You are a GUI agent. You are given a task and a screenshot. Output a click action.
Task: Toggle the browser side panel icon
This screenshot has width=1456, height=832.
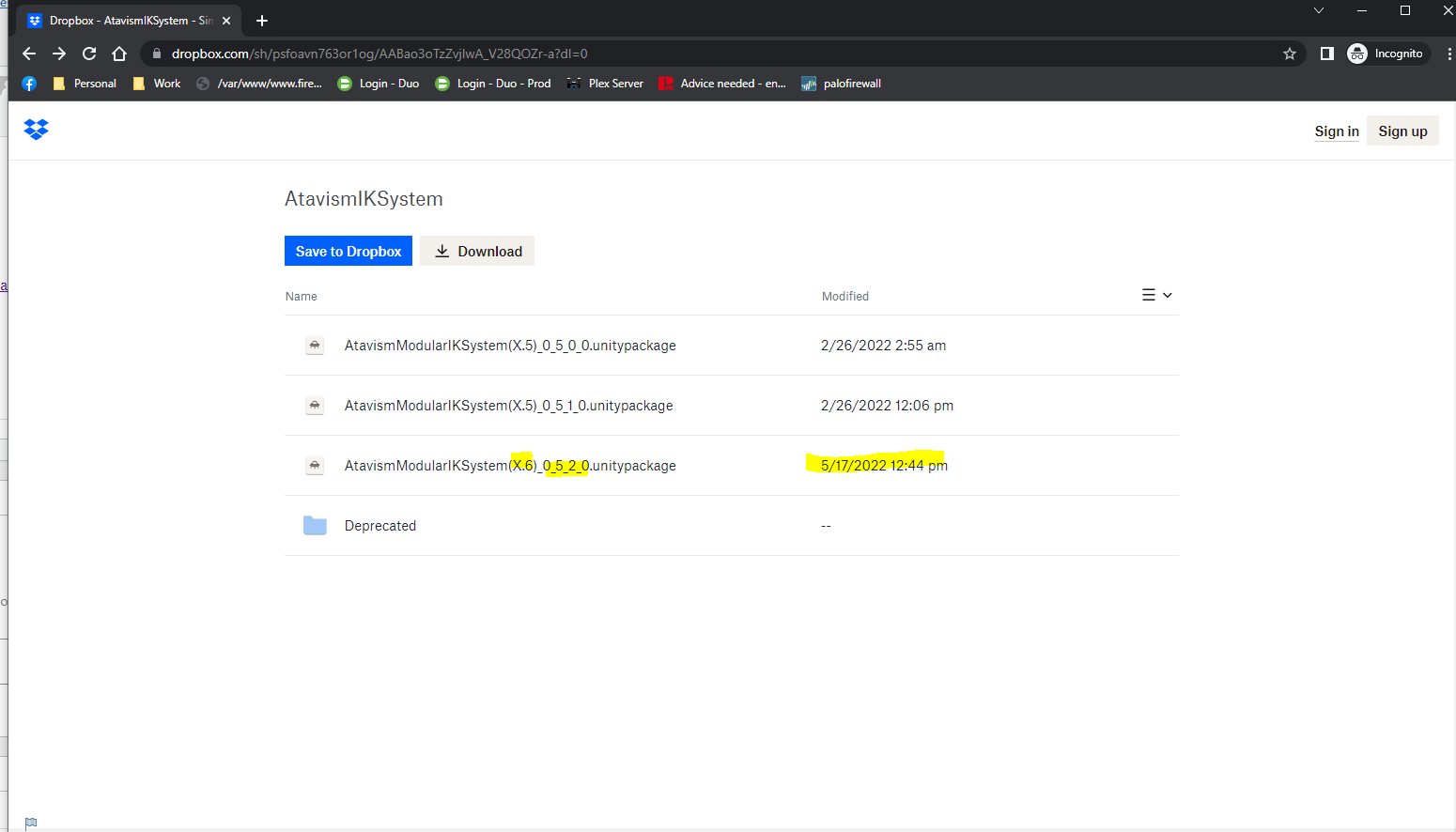click(x=1326, y=54)
